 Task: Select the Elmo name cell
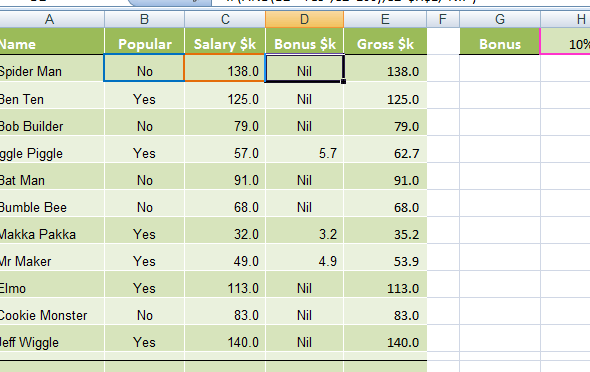click(52, 285)
